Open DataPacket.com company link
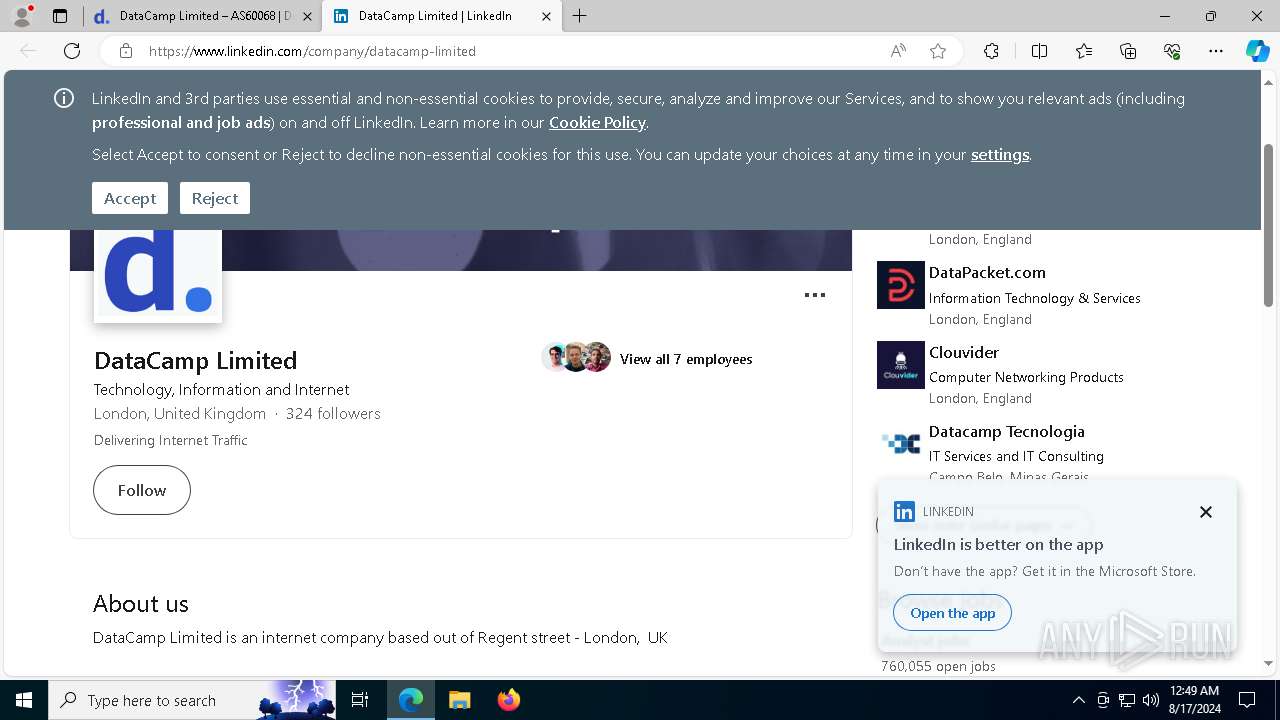This screenshot has height=720, width=1280. (987, 272)
